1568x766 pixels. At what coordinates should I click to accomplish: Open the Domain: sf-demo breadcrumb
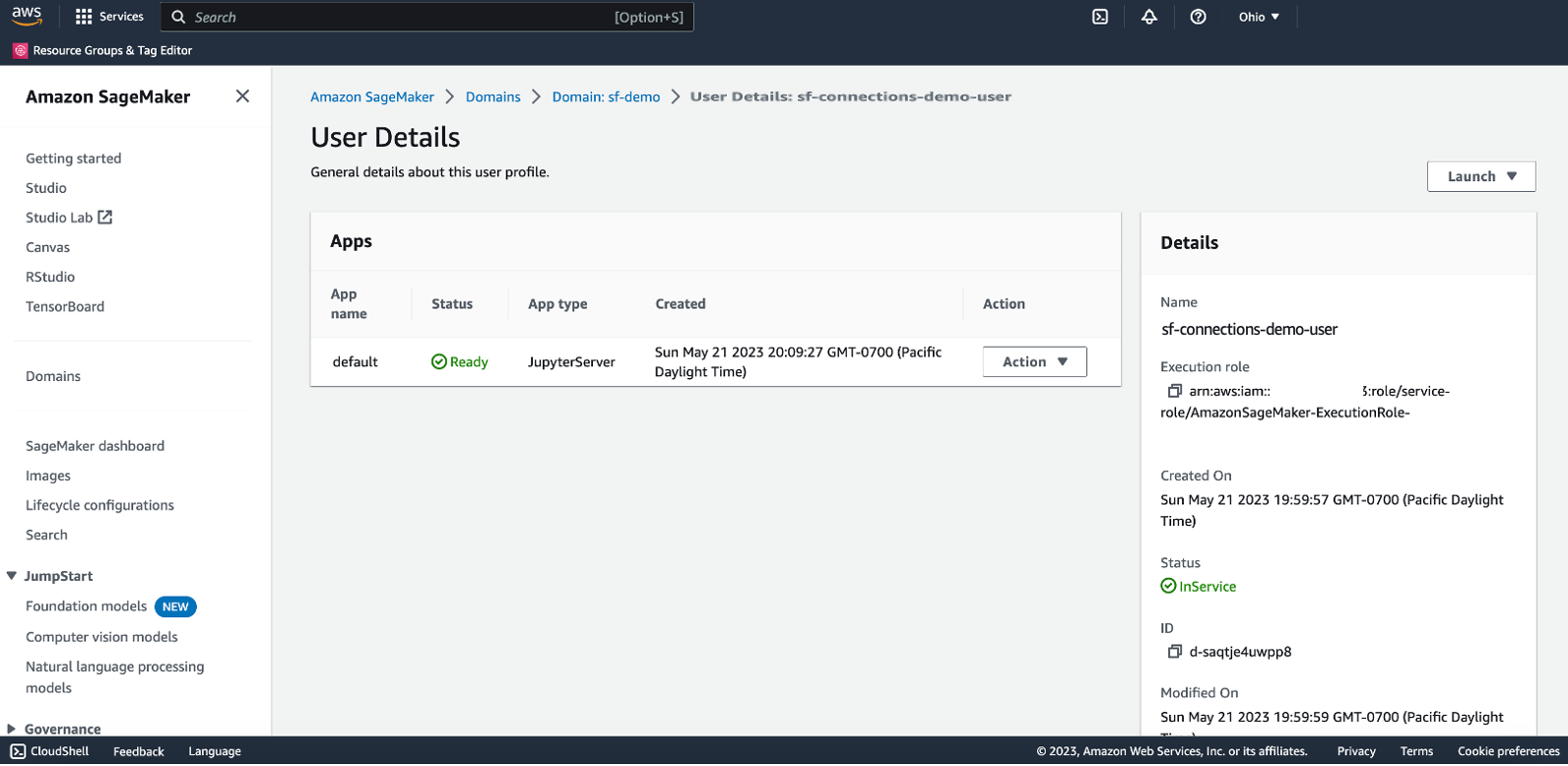click(606, 96)
